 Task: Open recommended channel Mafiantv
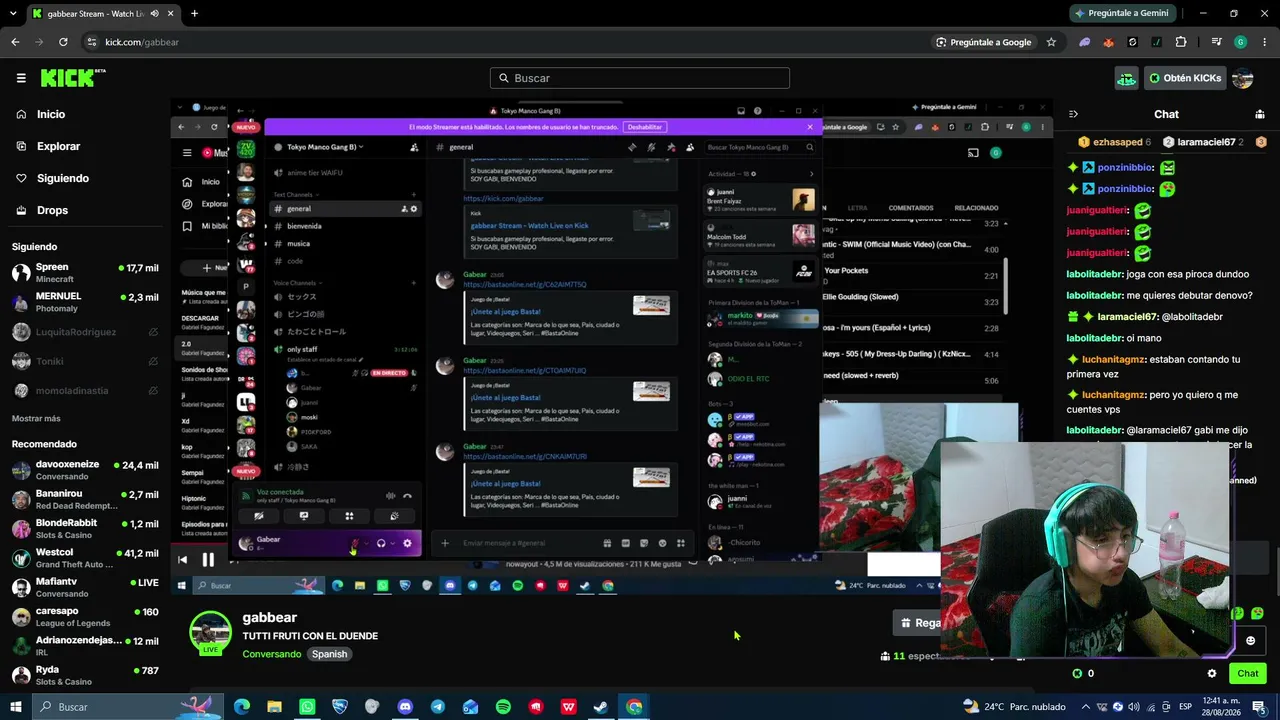pyautogui.click(x=85, y=587)
